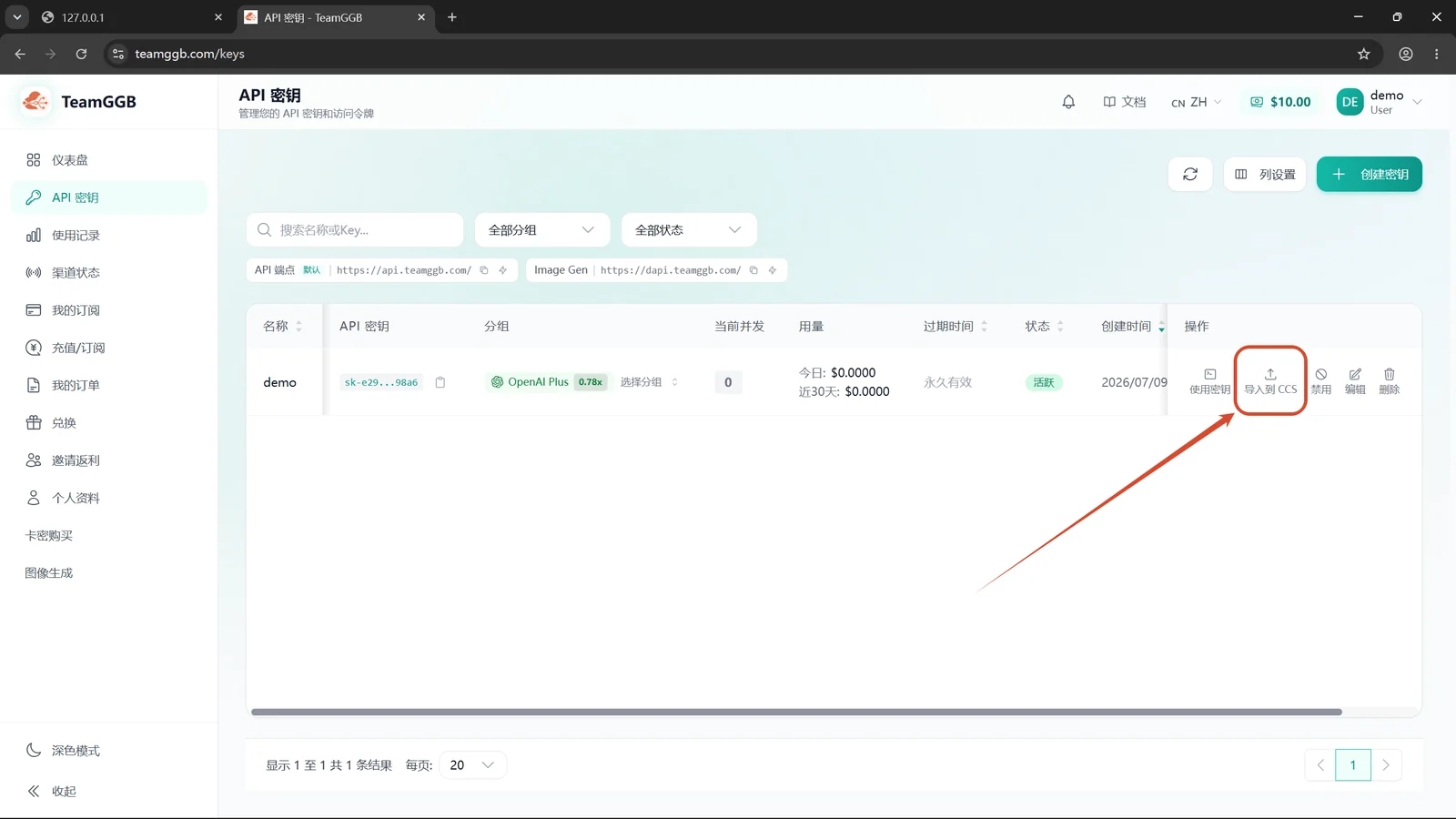This screenshot has height=819, width=1456.
Task: Copy the api.teamggb.com endpoint URL
Action: click(484, 270)
